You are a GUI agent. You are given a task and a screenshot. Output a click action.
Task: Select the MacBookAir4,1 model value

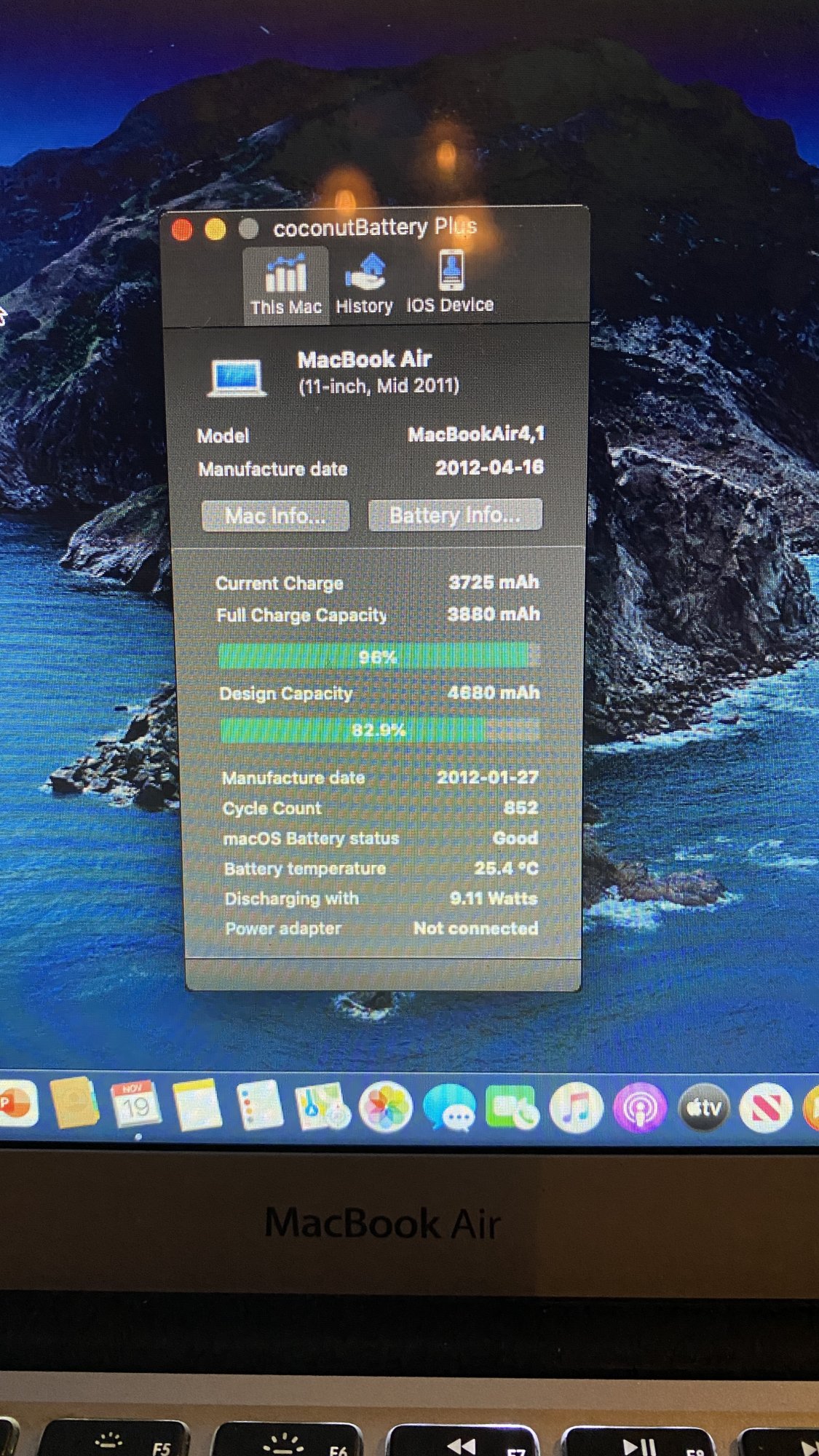(475, 435)
